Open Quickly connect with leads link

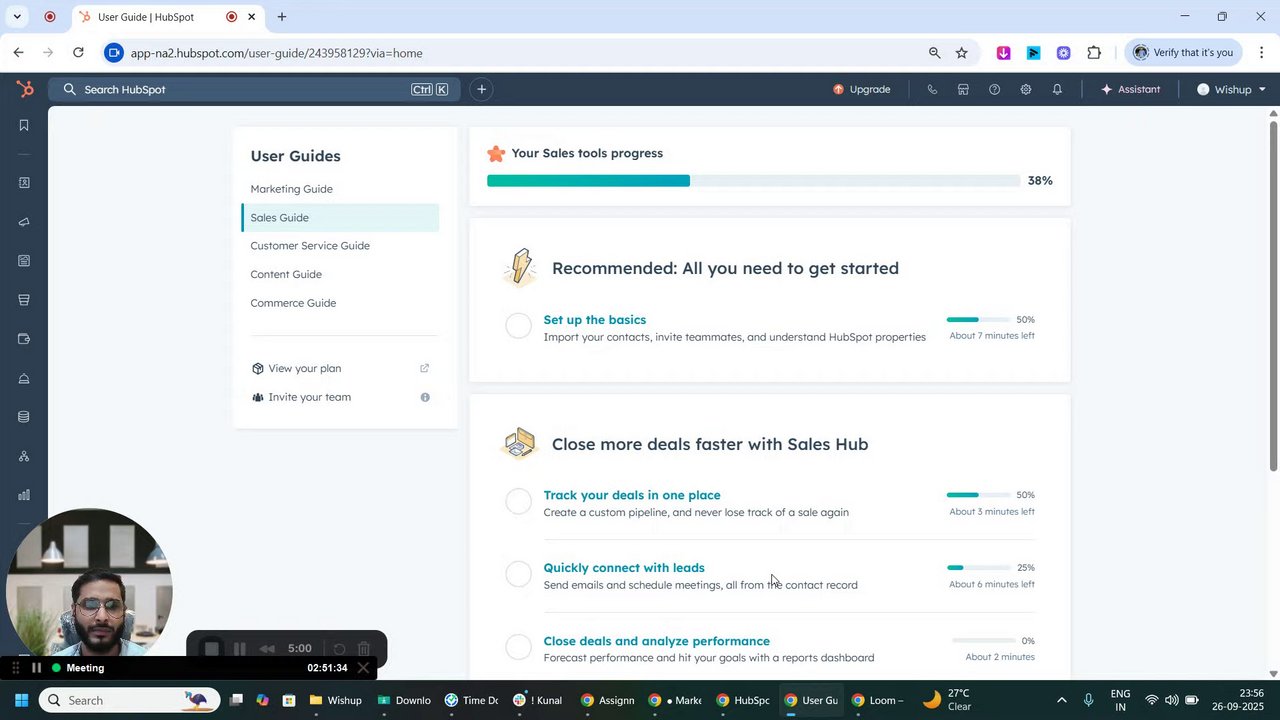click(x=624, y=568)
